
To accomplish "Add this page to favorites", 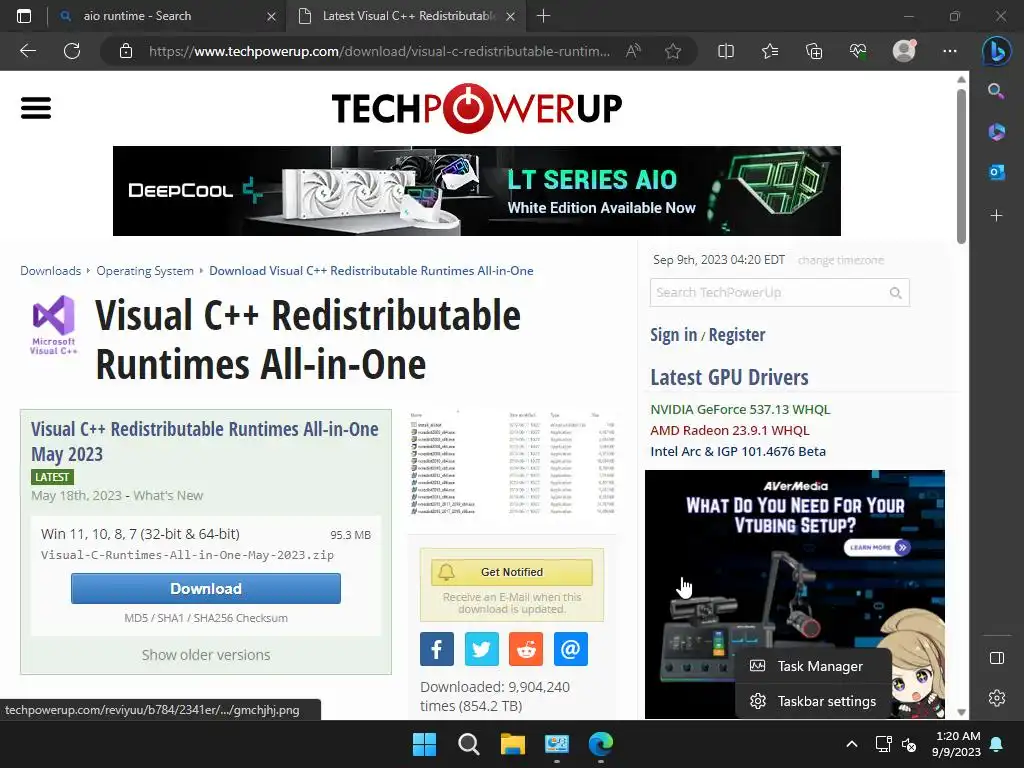I will click(673, 51).
